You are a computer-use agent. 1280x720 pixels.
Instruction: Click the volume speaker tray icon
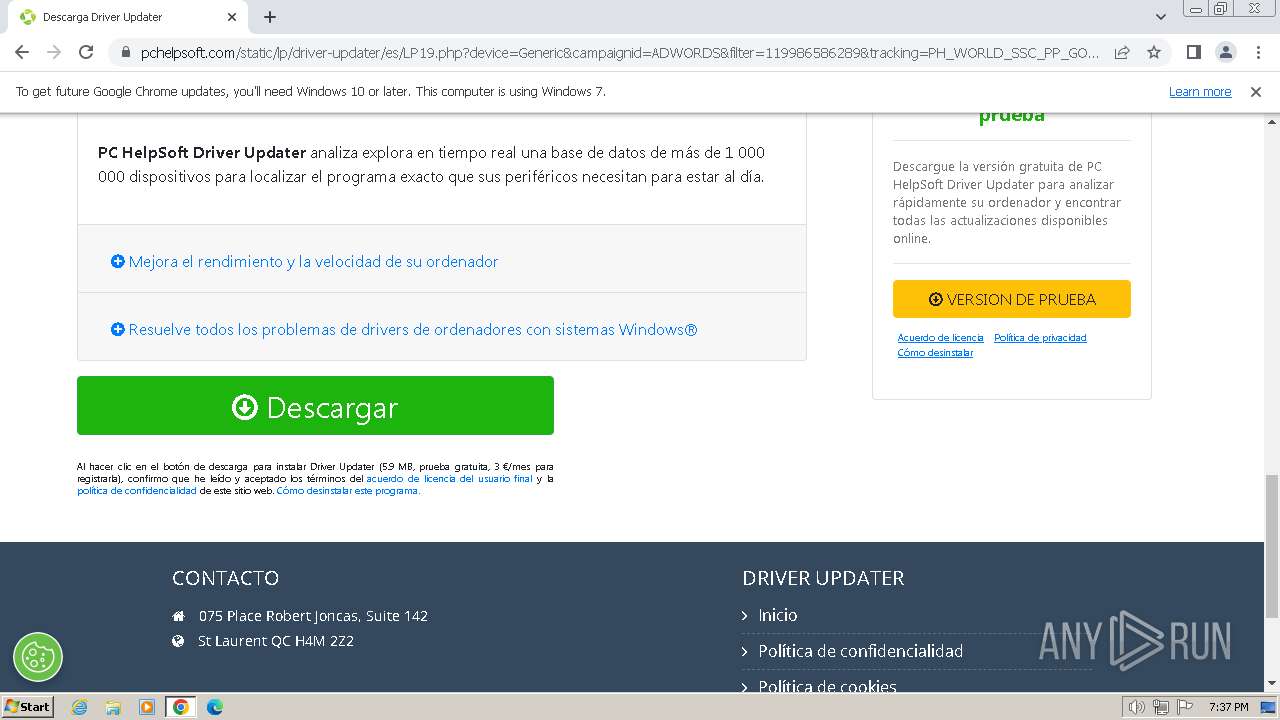pyautogui.click(x=1136, y=707)
